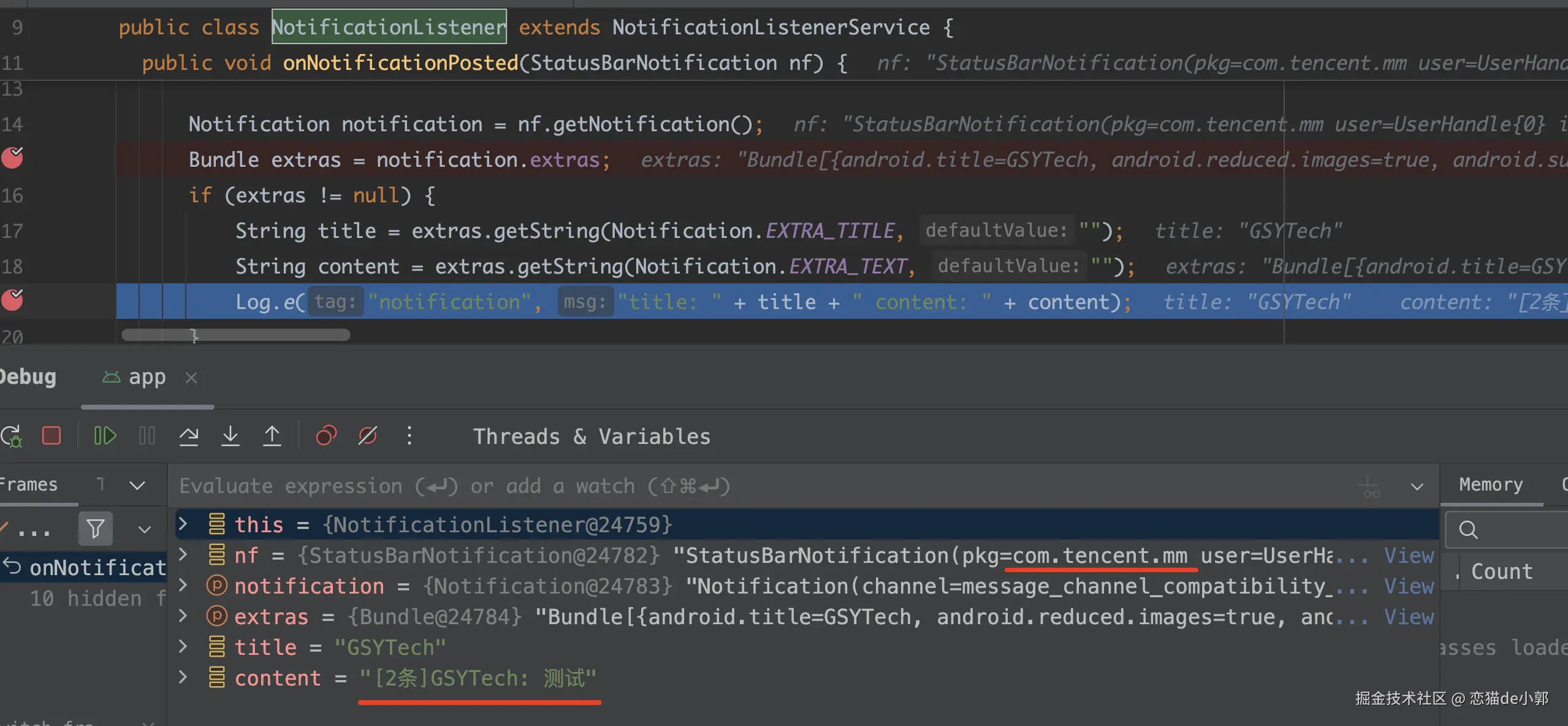Viewport: 1568px width, 726px height.
Task: Open View Breakpoints dialog icon
Action: coord(326,436)
